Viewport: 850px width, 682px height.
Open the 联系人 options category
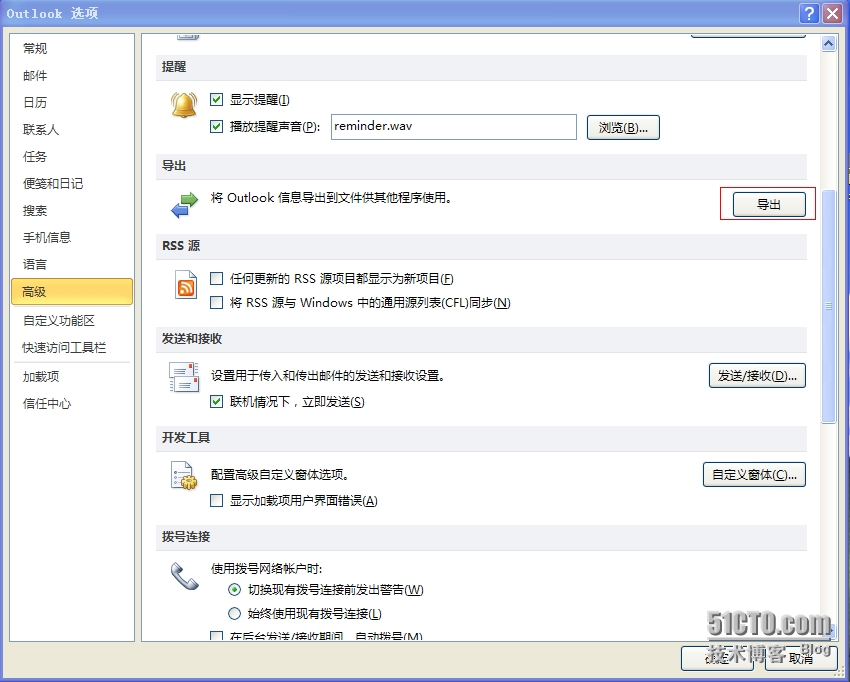(72, 129)
